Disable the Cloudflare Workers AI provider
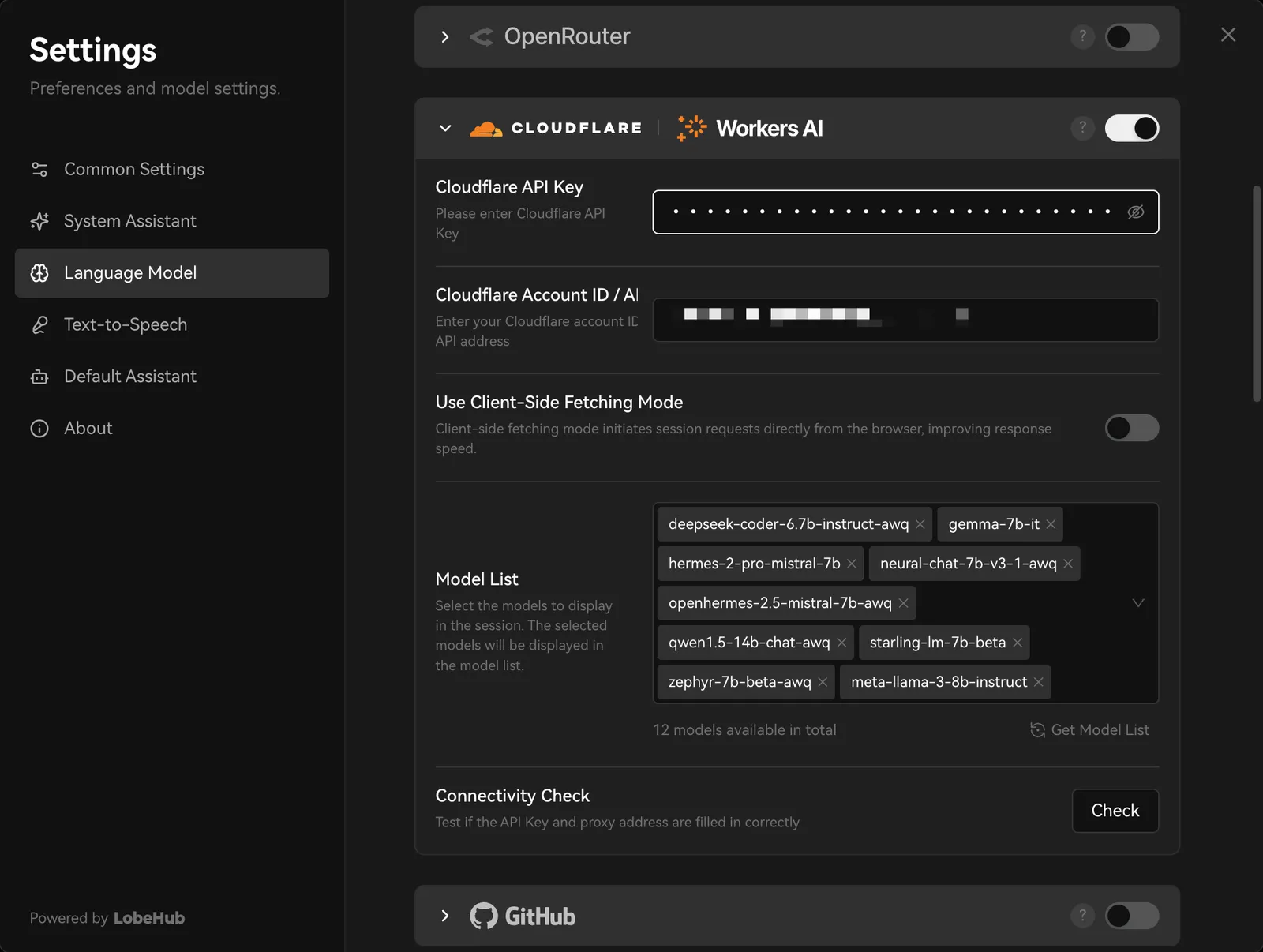The height and width of the screenshot is (952, 1263). point(1131,128)
